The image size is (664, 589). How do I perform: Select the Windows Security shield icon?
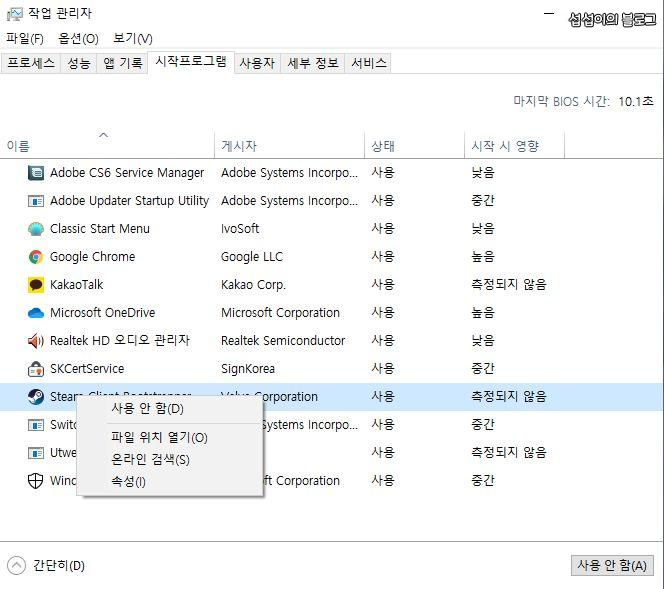tap(36, 481)
